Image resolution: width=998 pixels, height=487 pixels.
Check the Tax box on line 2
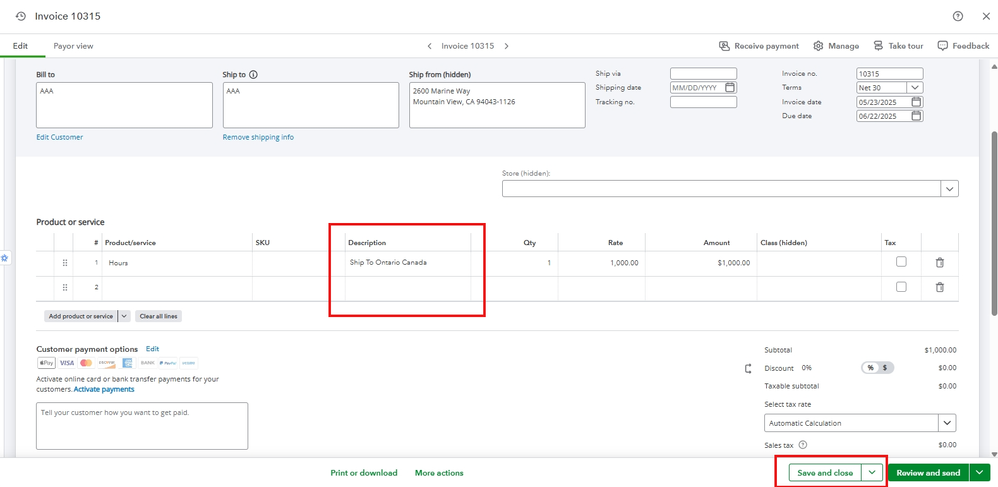pyautogui.click(x=901, y=287)
